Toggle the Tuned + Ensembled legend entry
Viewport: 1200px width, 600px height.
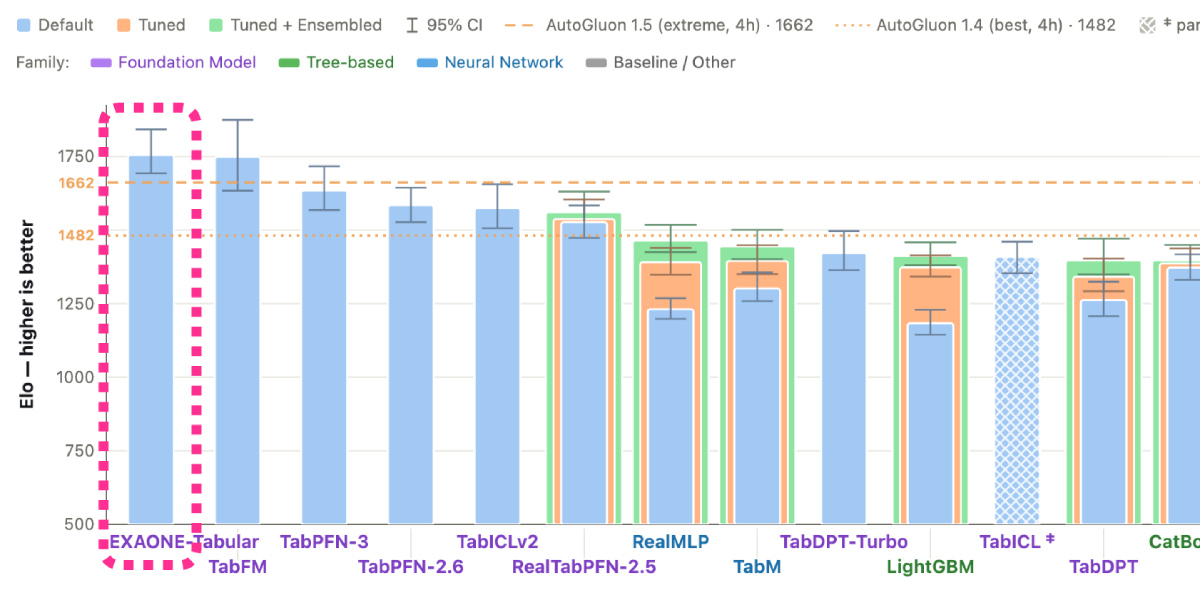pyautogui.click(x=295, y=25)
